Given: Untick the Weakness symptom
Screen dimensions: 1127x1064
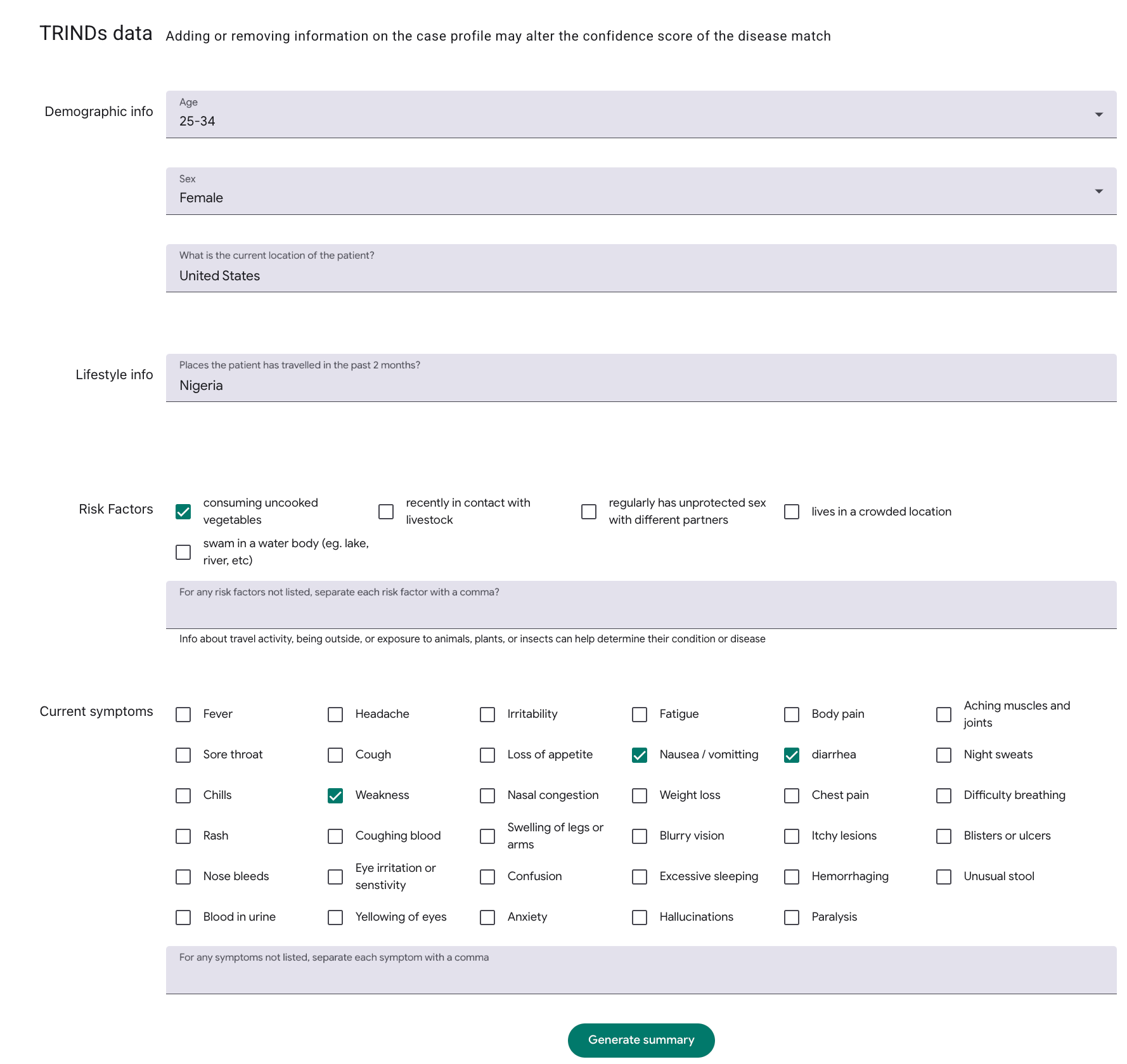Looking at the screenshot, I should pyautogui.click(x=335, y=796).
